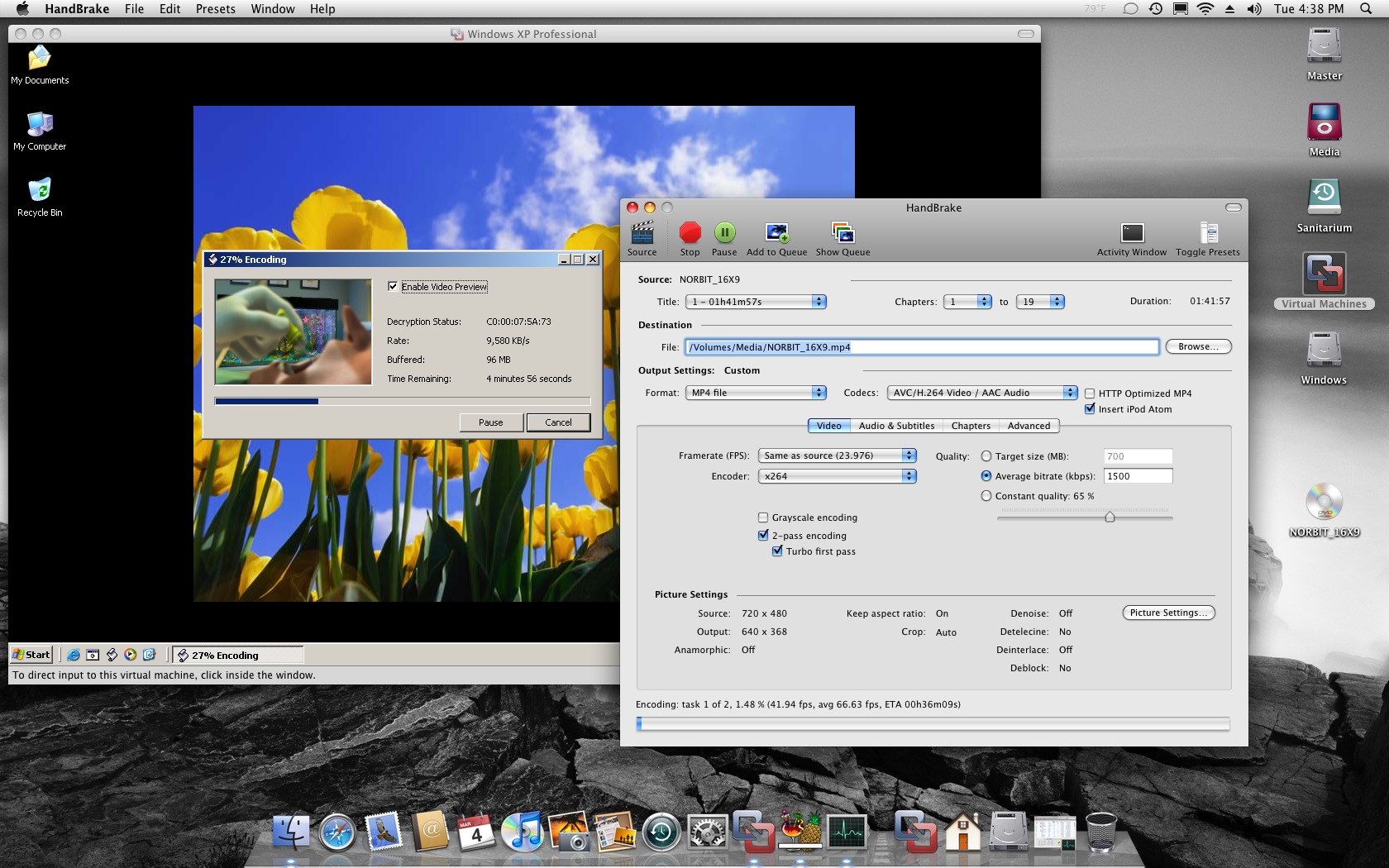The height and width of the screenshot is (868, 1389).
Task: Open the Presets menu in menu bar
Action: coord(215,9)
